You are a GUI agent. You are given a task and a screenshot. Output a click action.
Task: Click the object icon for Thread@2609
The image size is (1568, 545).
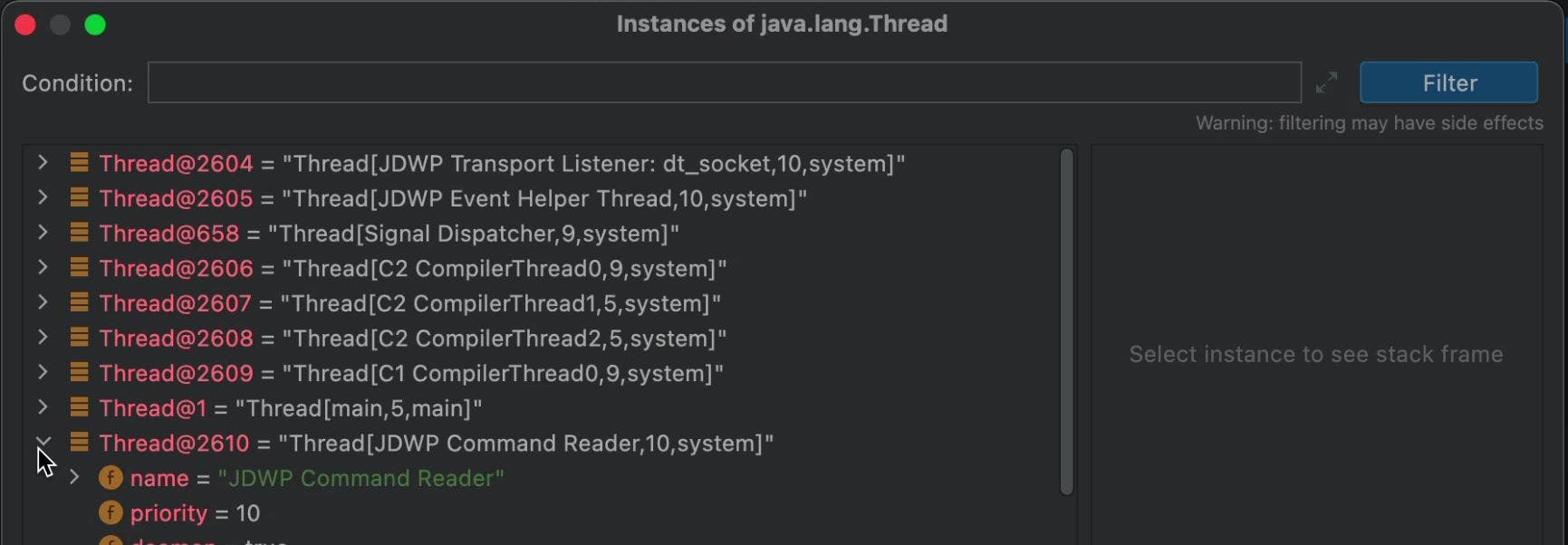[x=80, y=373]
